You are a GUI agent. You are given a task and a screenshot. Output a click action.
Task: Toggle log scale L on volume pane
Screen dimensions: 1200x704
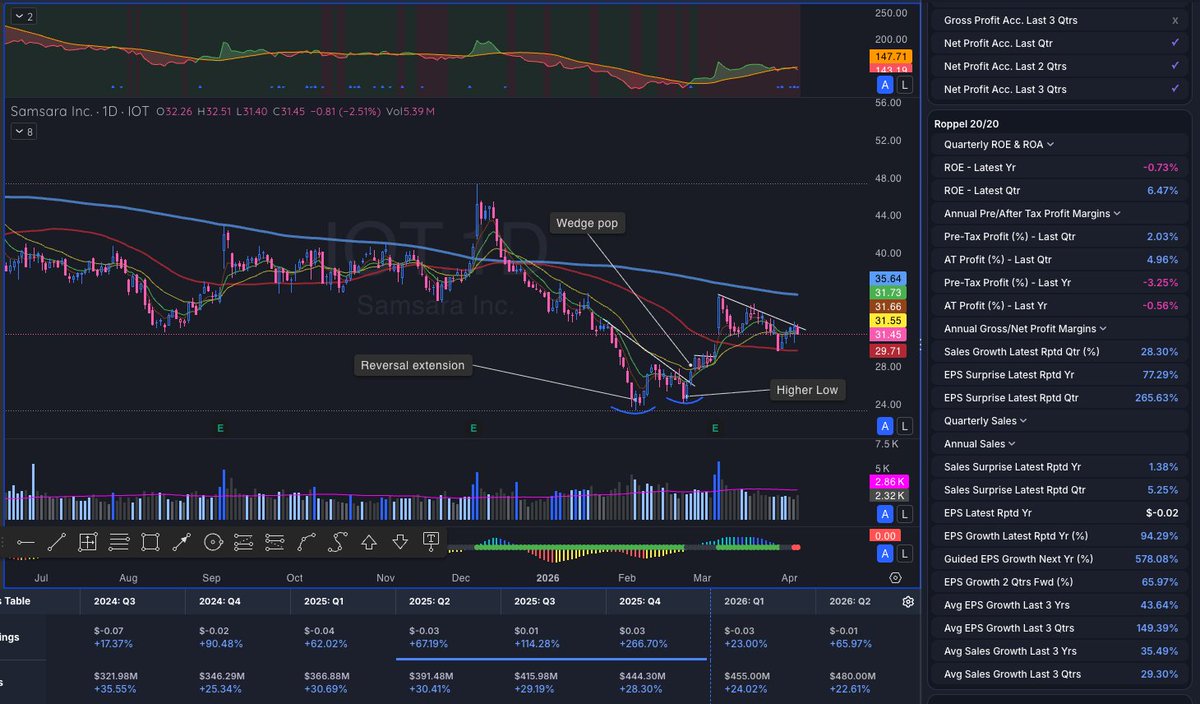(905, 514)
